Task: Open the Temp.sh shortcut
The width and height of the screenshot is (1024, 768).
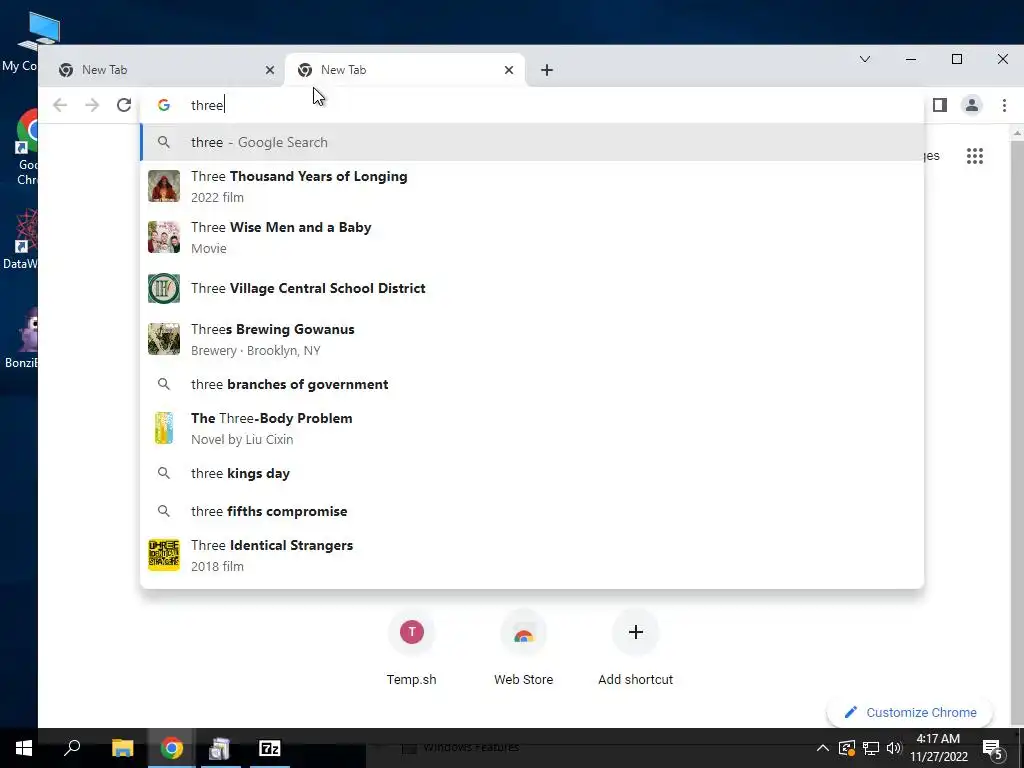Action: (411, 648)
